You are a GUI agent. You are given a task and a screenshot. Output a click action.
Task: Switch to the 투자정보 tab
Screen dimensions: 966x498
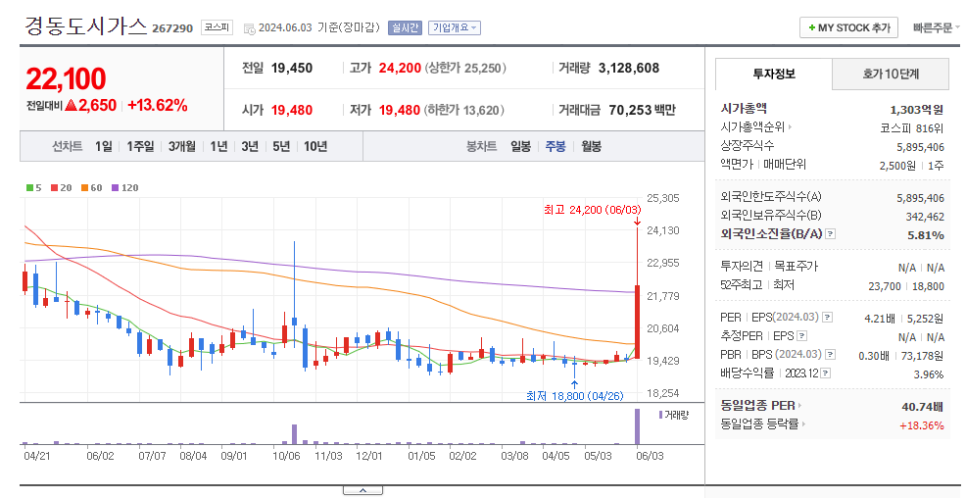click(x=774, y=74)
